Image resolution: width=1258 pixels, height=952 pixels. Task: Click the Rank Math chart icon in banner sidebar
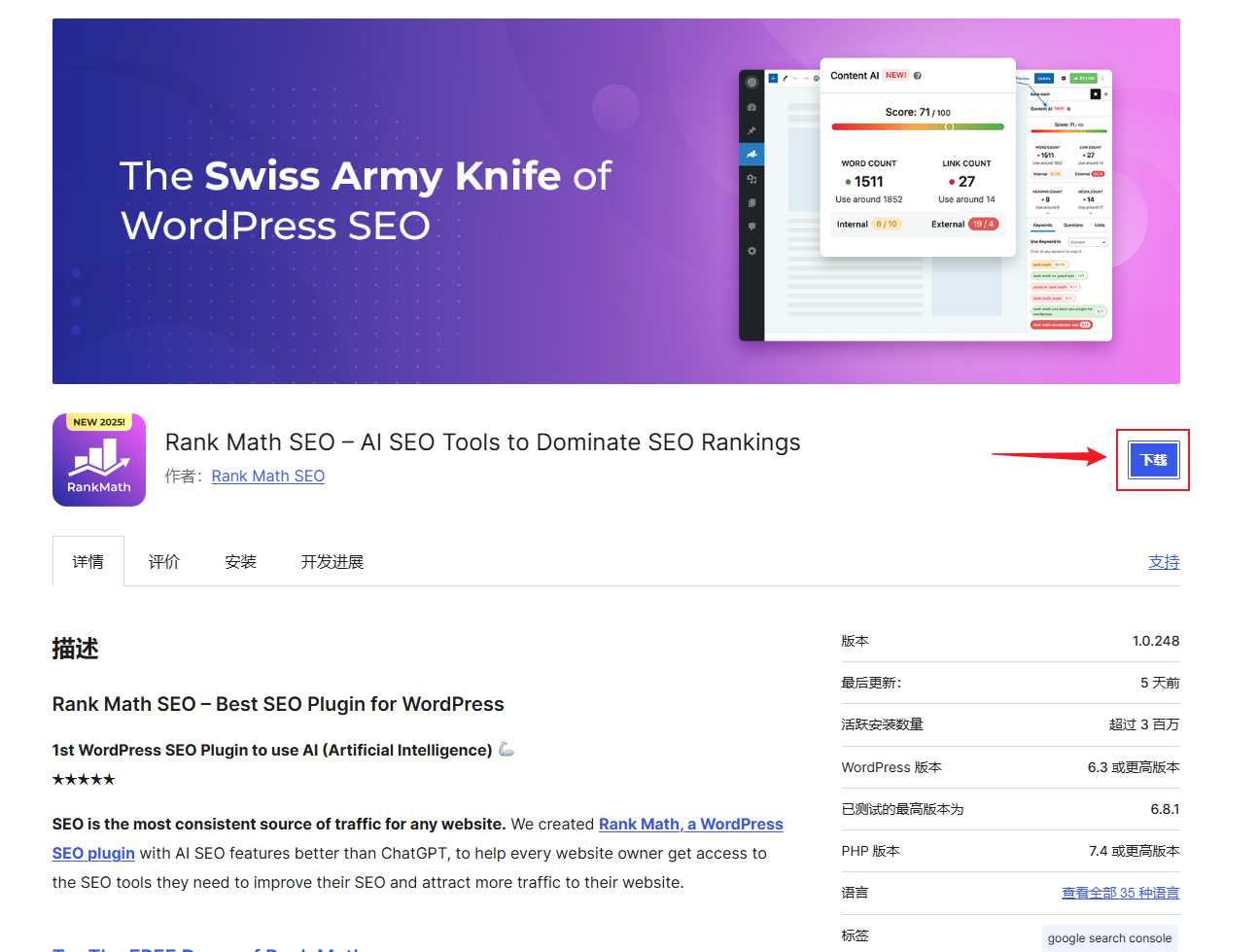pyautogui.click(x=751, y=154)
